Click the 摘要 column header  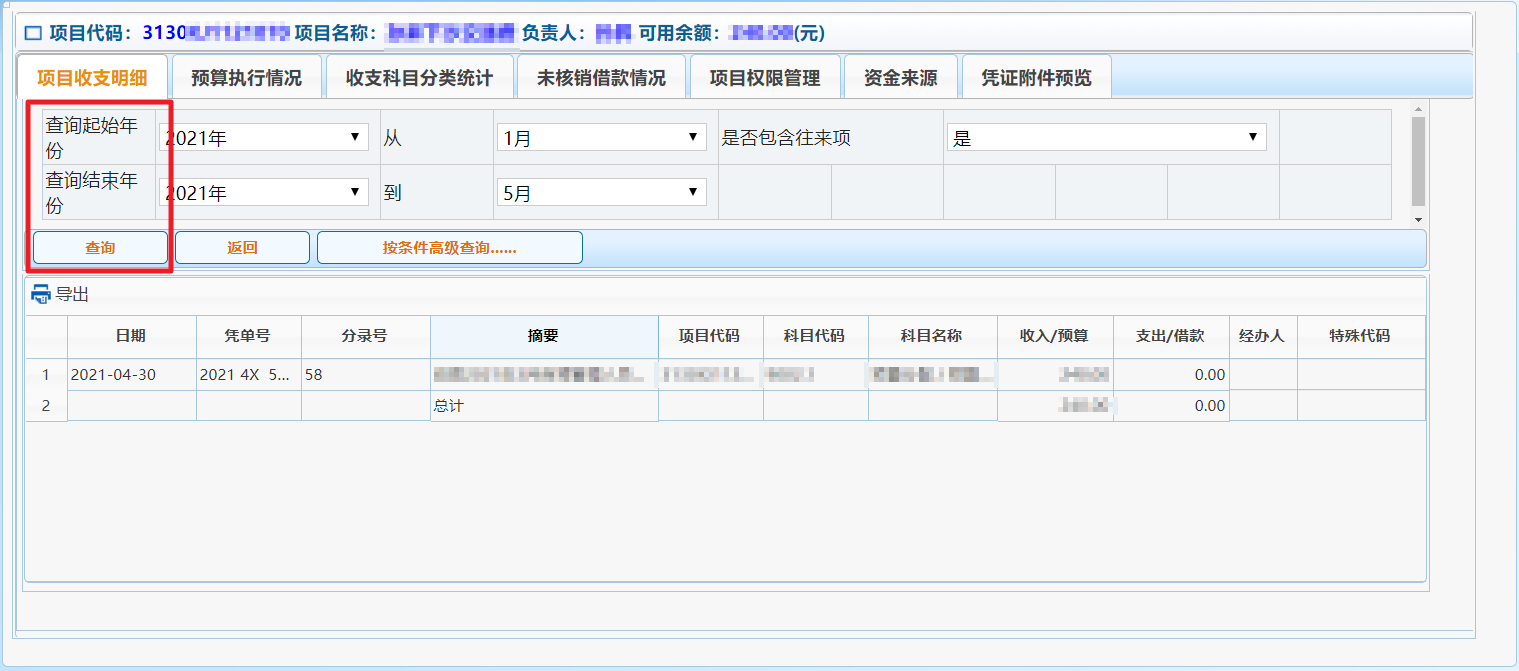click(543, 336)
